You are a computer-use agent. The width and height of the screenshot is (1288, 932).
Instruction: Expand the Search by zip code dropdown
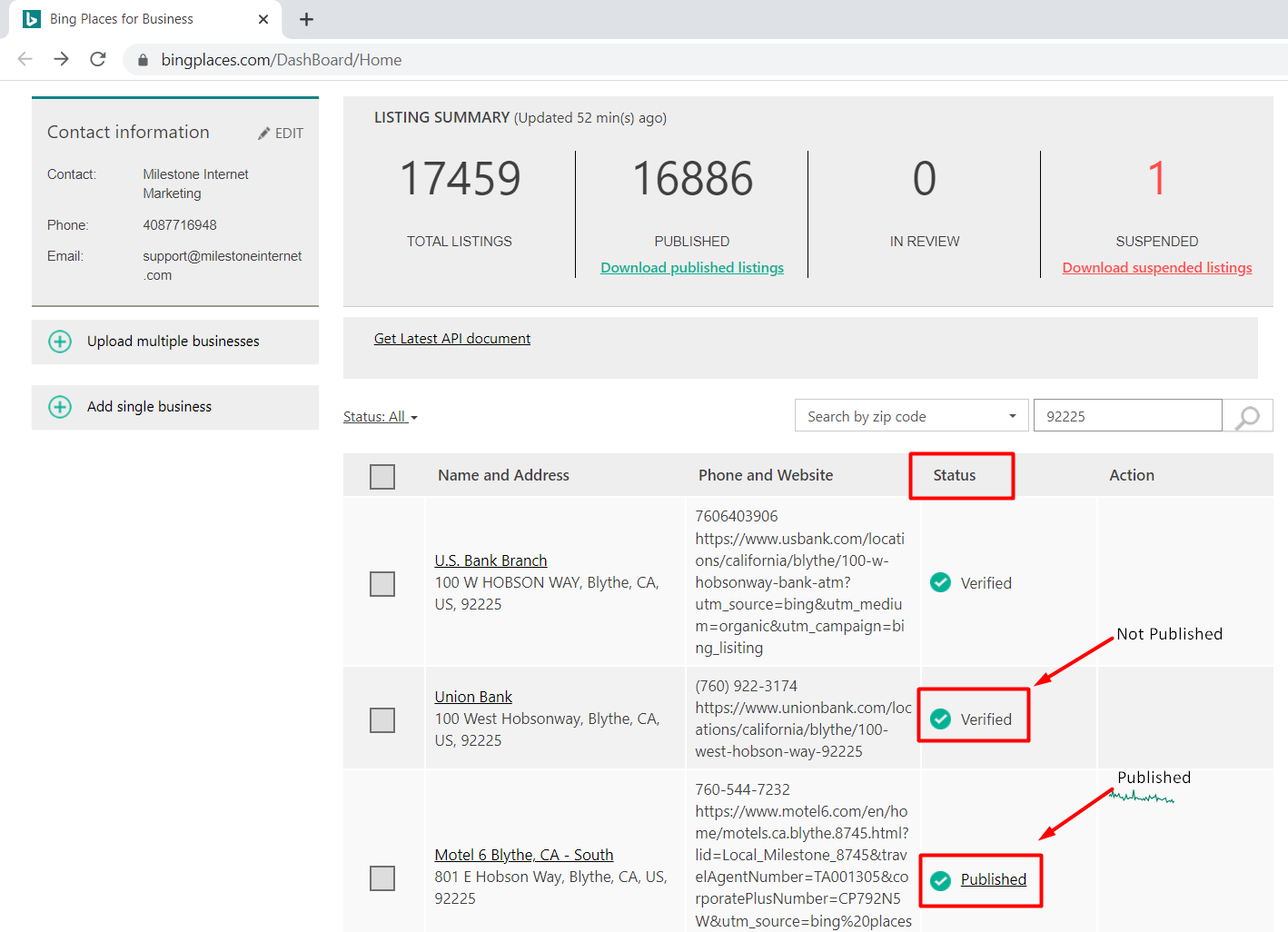(912, 416)
